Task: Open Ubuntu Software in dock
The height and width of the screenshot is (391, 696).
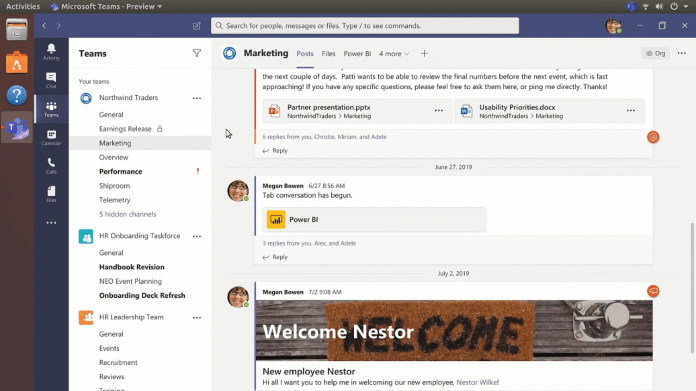Action: tap(16, 63)
